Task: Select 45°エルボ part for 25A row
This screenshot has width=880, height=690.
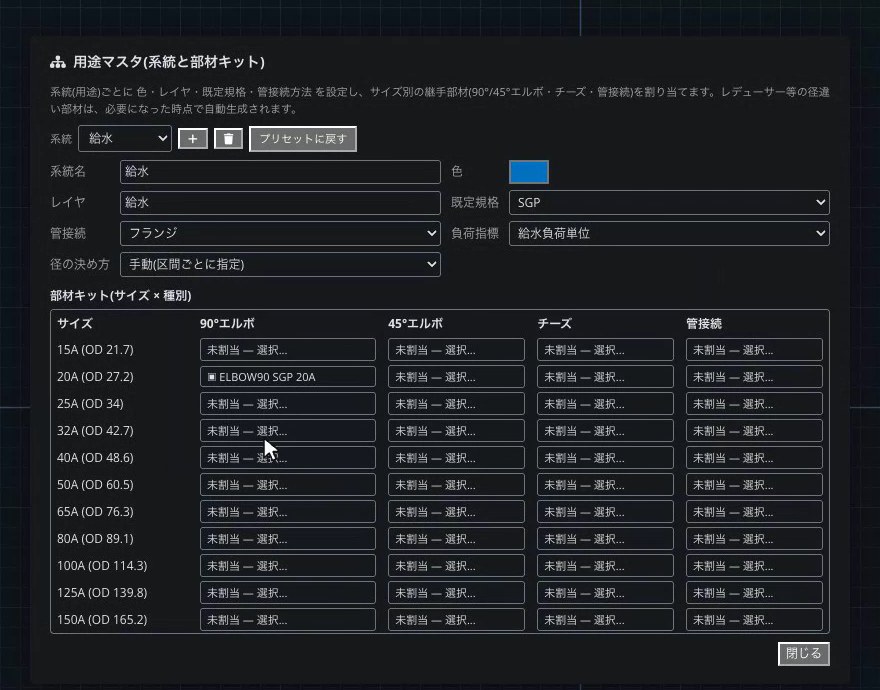Action: [456, 404]
